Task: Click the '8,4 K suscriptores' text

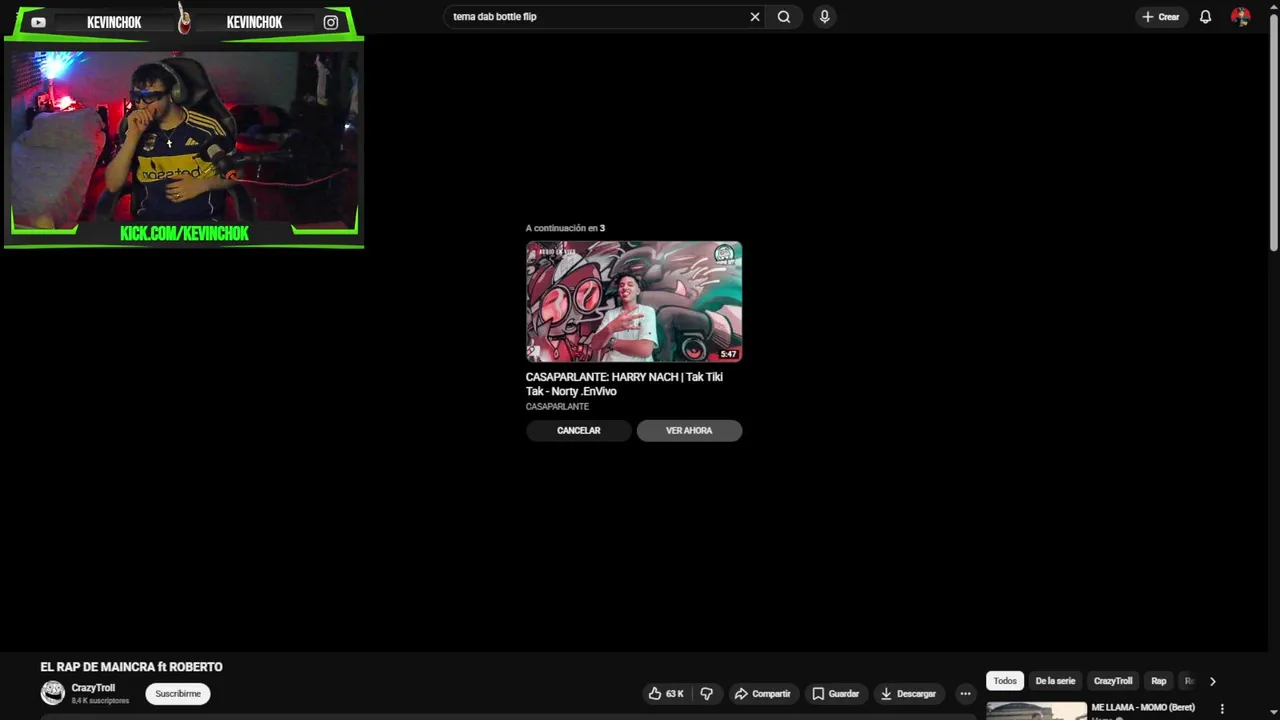Action: click(x=100, y=701)
